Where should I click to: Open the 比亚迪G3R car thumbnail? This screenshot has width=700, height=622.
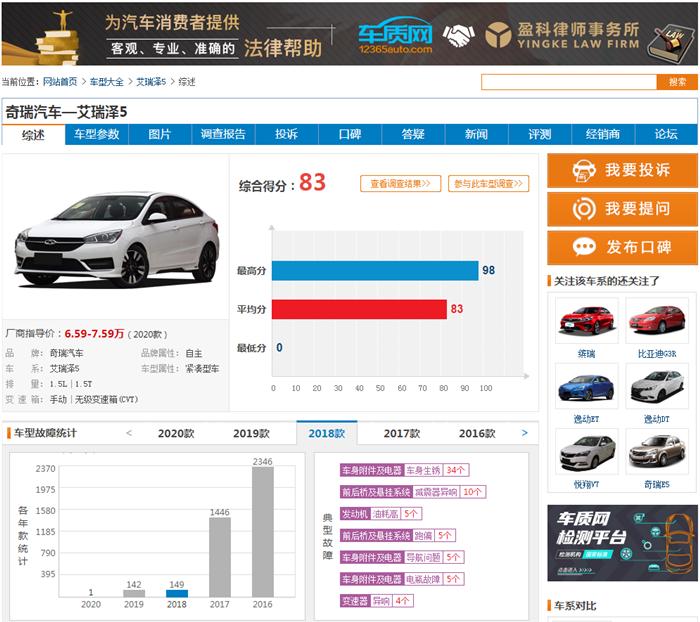(657, 321)
